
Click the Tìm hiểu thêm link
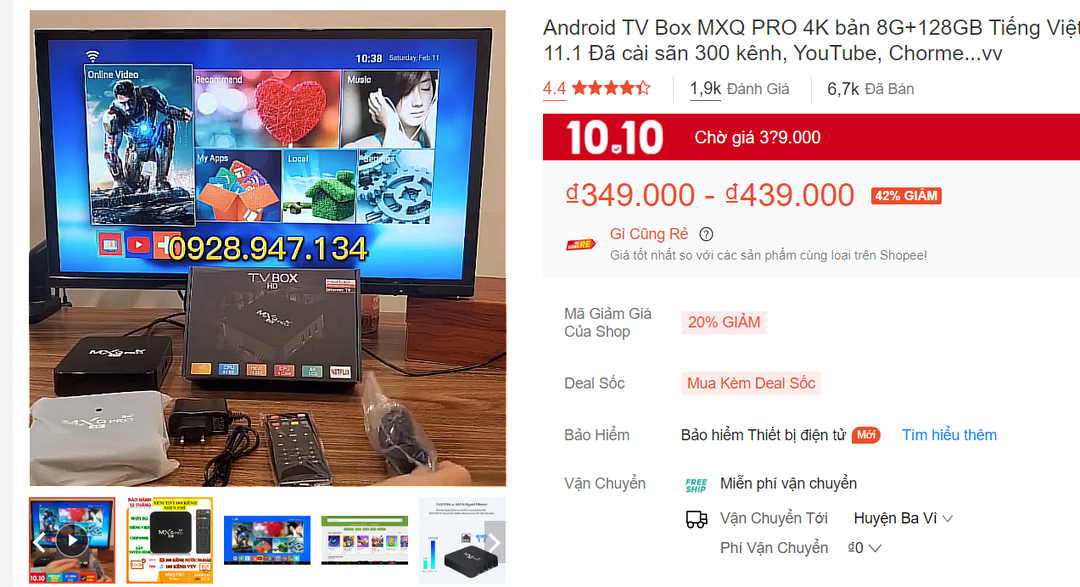pyautogui.click(x=949, y=435)
